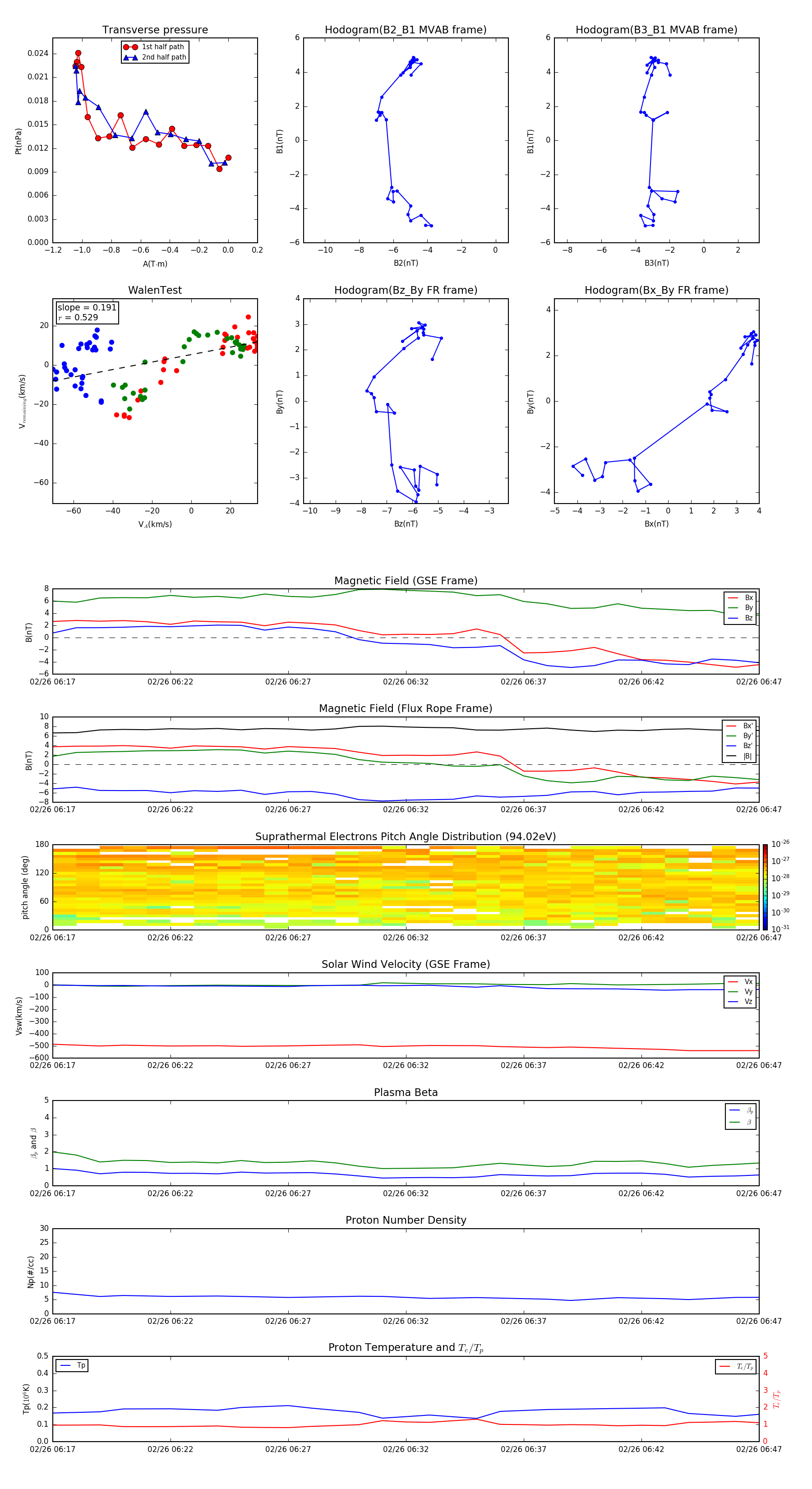Click the "Hodogram(B3_B1 MVAB frame)" title
The width and height of the screenshot is (812, 1489).
pyautogui.click(x=656, y=30)
